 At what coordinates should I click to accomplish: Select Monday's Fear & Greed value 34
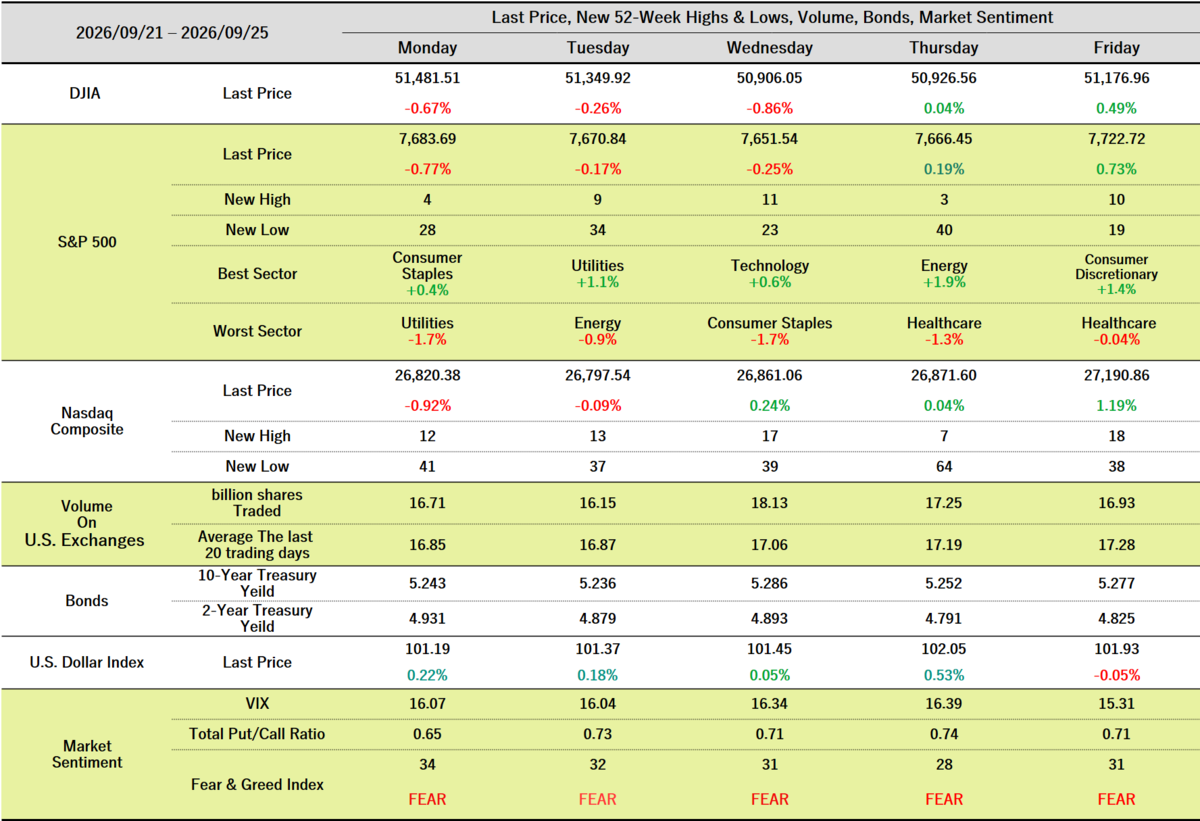pyautogui.click(x=427, y=765)
